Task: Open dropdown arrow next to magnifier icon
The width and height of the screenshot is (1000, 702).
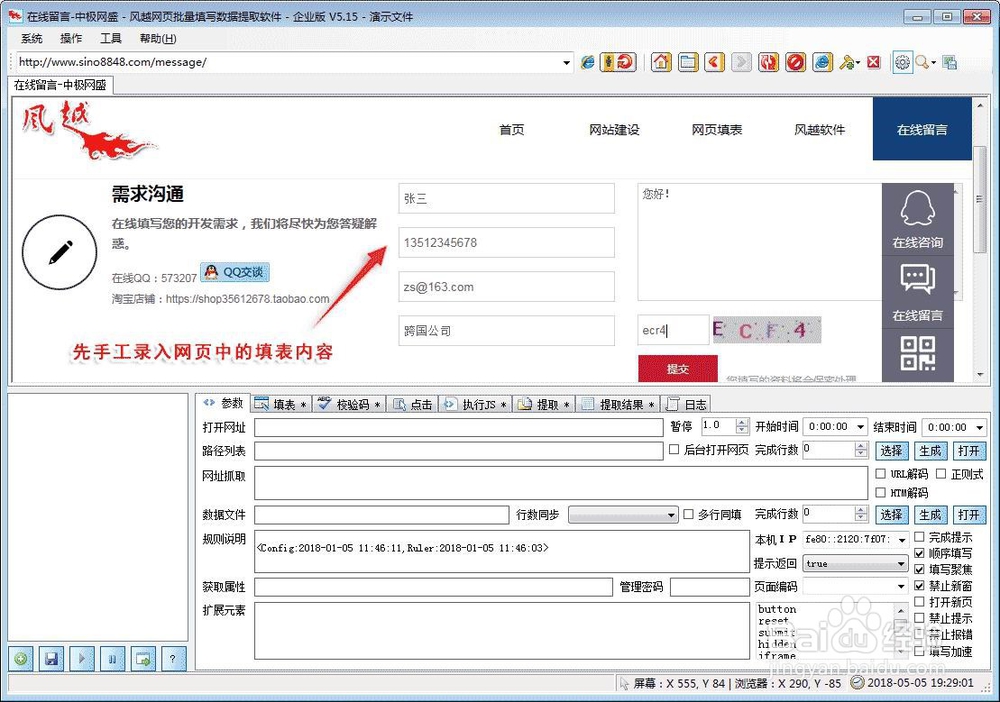Action: 934,62
